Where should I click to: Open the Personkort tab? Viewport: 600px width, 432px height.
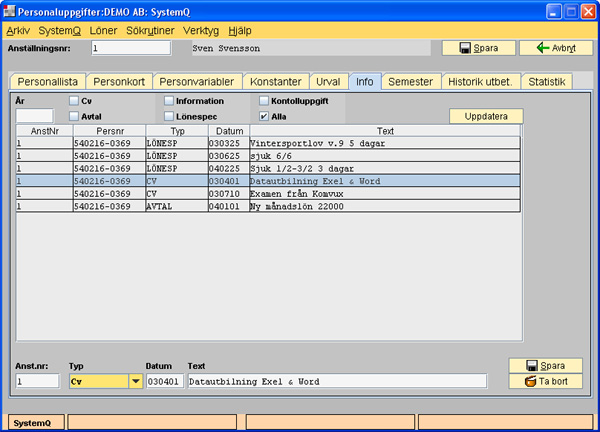click(x=120, y=82)
